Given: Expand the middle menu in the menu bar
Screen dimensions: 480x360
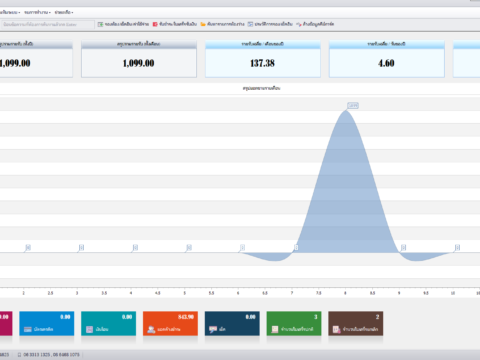Looking at the screenshot, I should [37, 12].
